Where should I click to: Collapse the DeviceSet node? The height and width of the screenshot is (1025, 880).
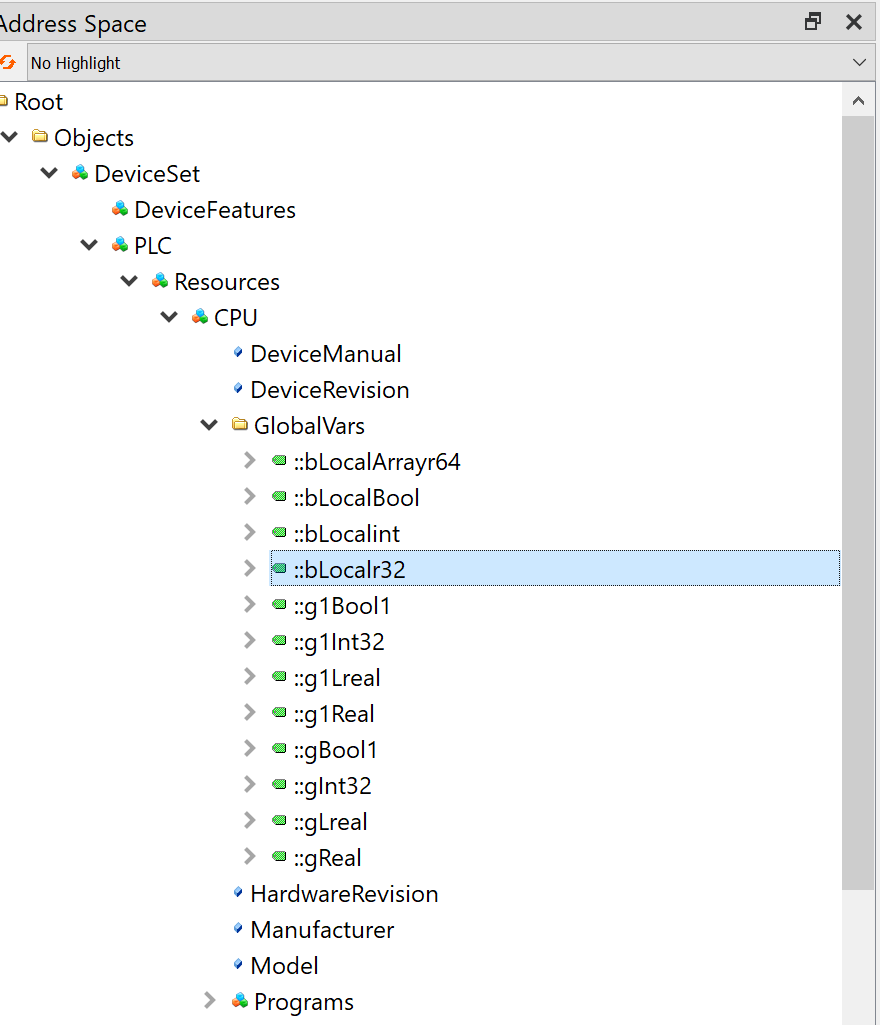(x=50, y=173)
